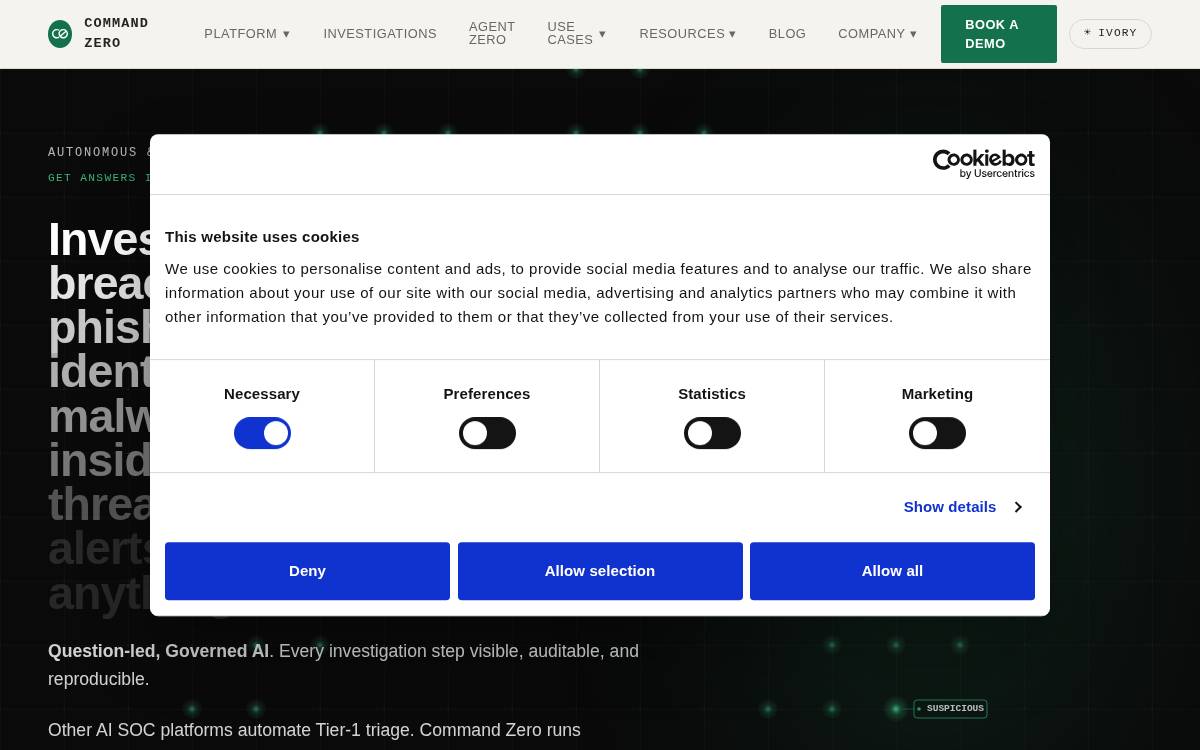Screen dimensions: 1200x750
Task: Click the 'This website uses cookies' heading
Action: point(262,237)
